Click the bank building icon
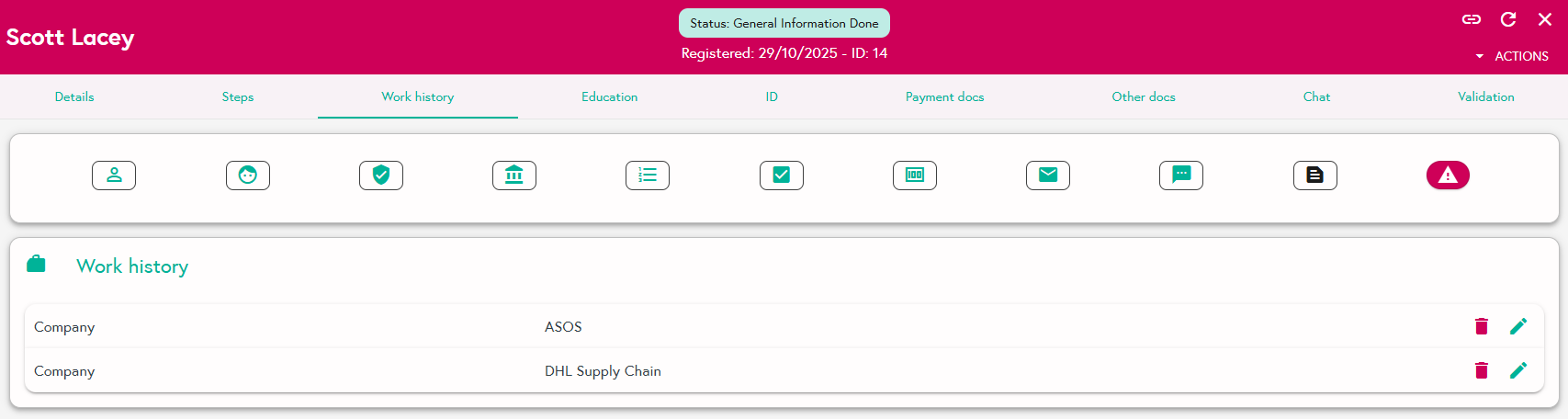The image size is (1568, 419). tap(514, 175)
